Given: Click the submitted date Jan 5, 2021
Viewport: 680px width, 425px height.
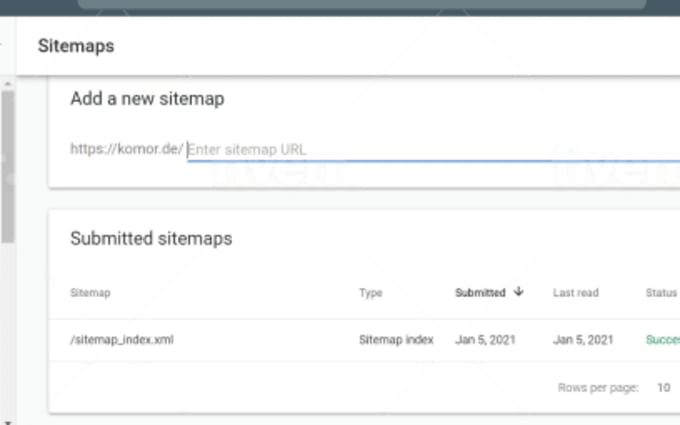Looking at the screenshot, I should [x=485, y=340].
